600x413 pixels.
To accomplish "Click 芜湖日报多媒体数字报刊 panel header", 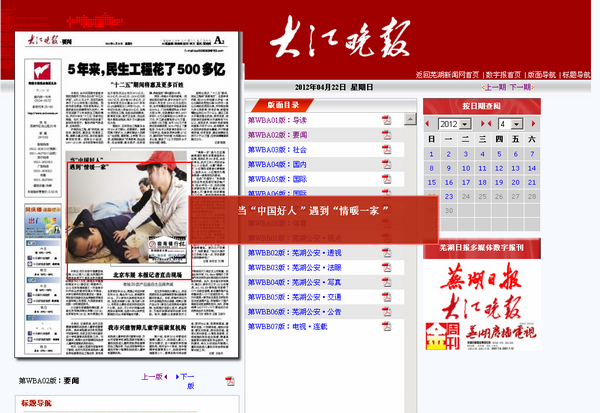I will (x=481, y=248).
